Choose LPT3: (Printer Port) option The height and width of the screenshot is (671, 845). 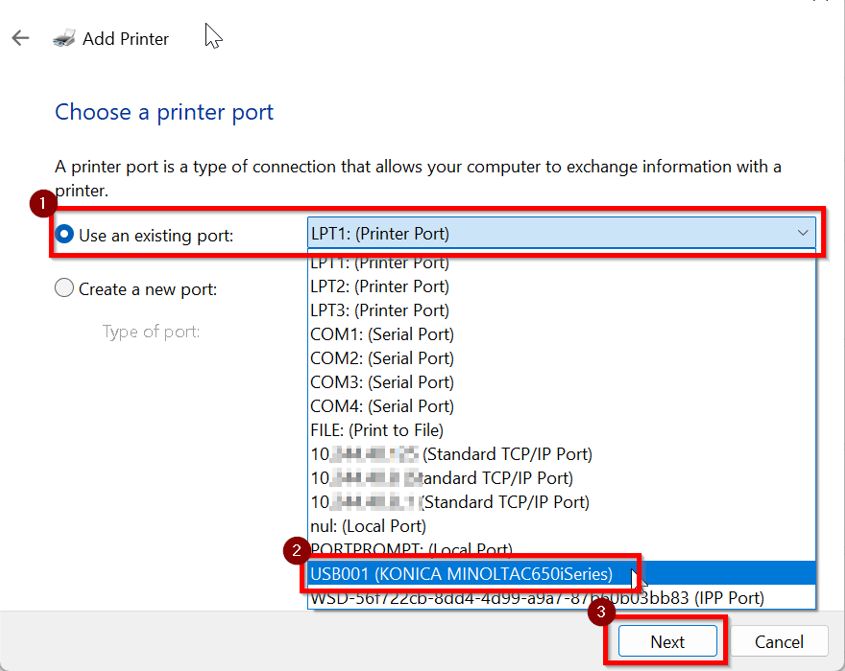[x=380, y=310]
